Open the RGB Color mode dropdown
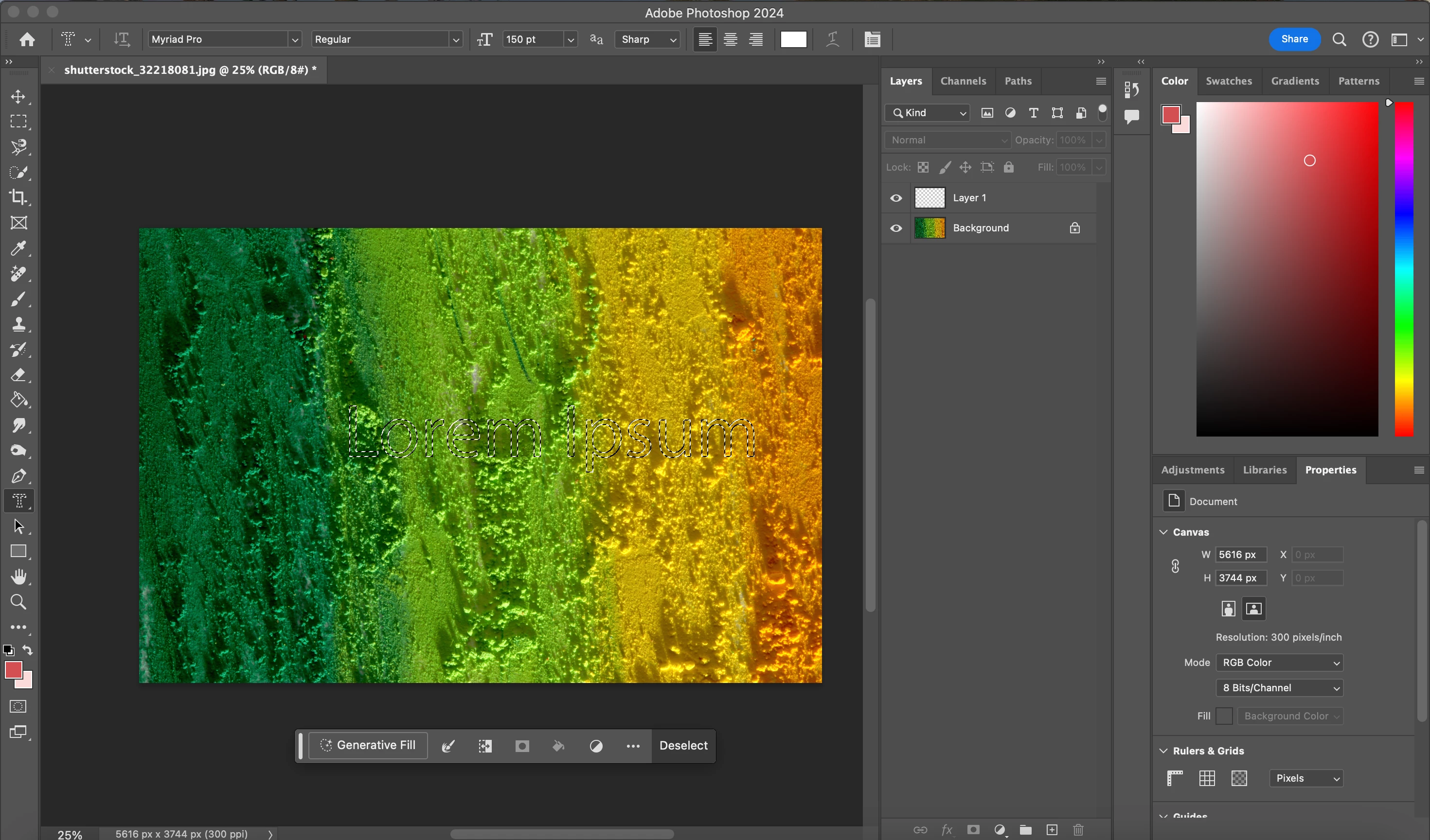 point(1279,663)
